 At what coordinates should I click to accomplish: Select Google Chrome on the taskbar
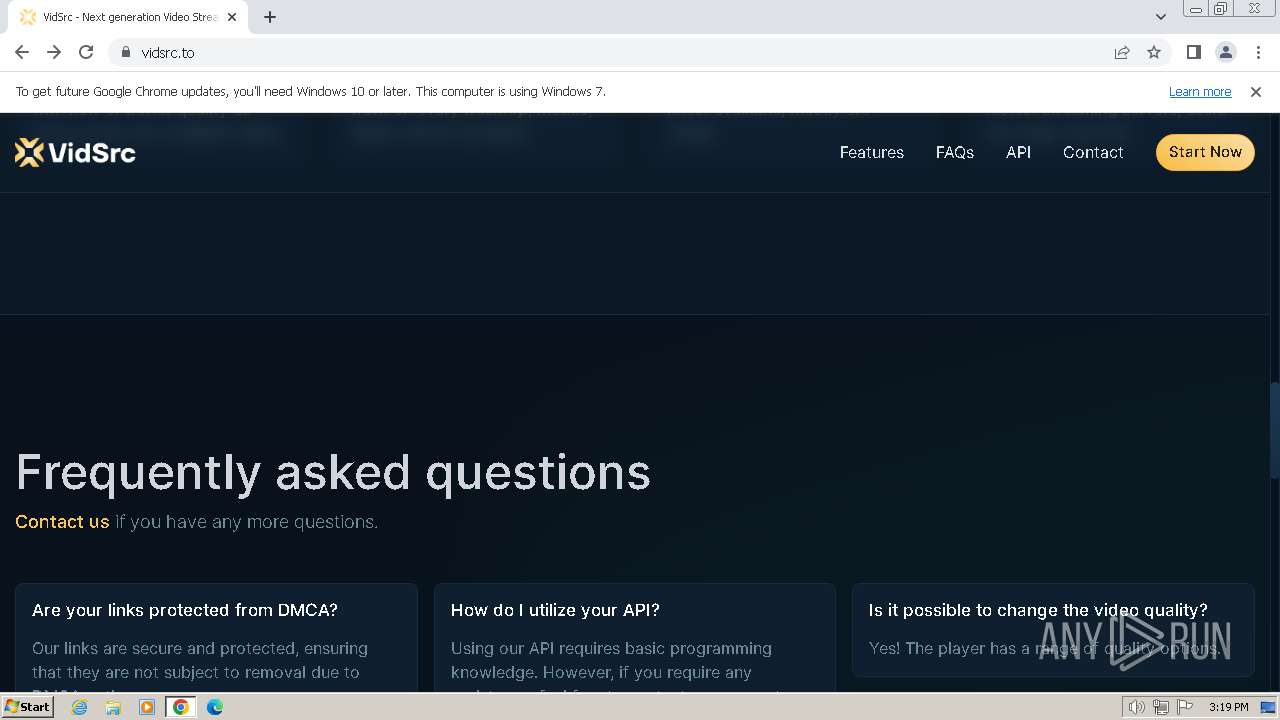(181, 707)
